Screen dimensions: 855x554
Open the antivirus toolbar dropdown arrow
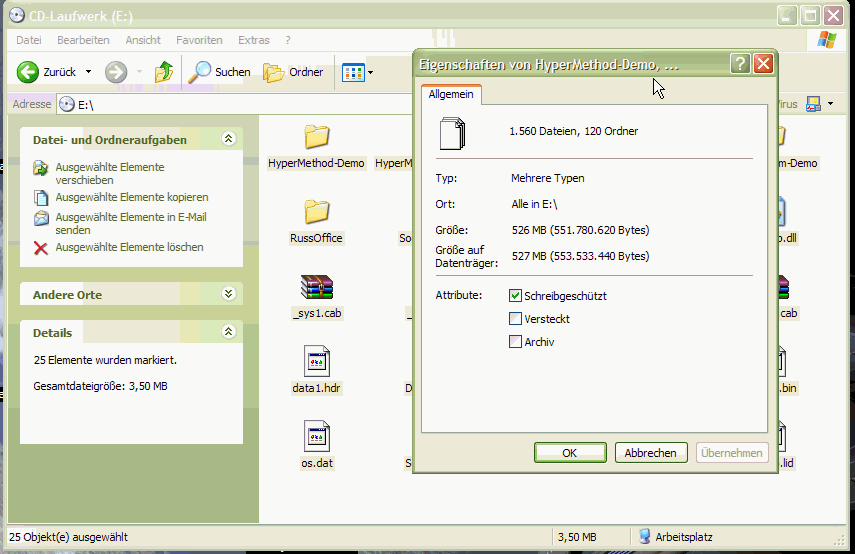coord(830,104)
